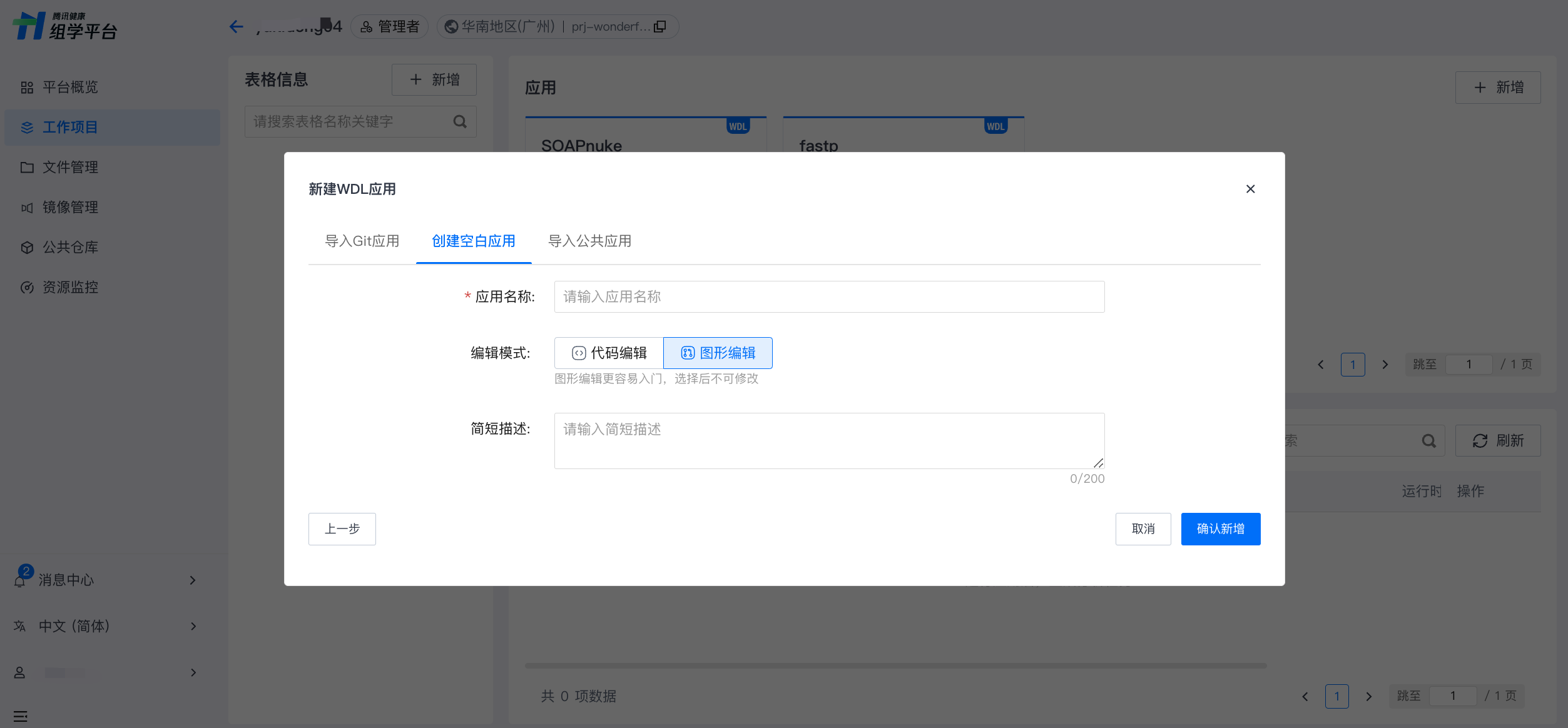Image resolution: width=1568 pixels, height=728 pixels.
Task: Expand the 中文 (简体) language menu
Action: pyautogui.click(x=193, y=626)
